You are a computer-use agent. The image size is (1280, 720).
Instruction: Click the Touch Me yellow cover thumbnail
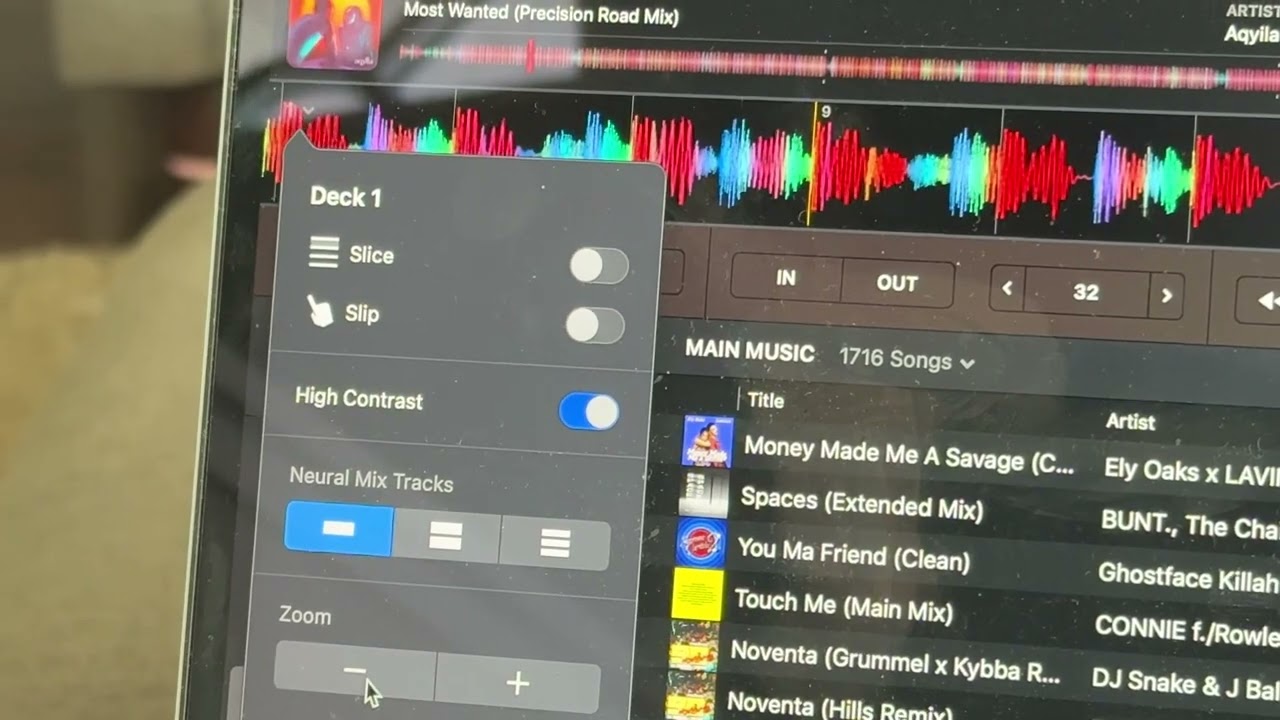(x=697, y=594)
